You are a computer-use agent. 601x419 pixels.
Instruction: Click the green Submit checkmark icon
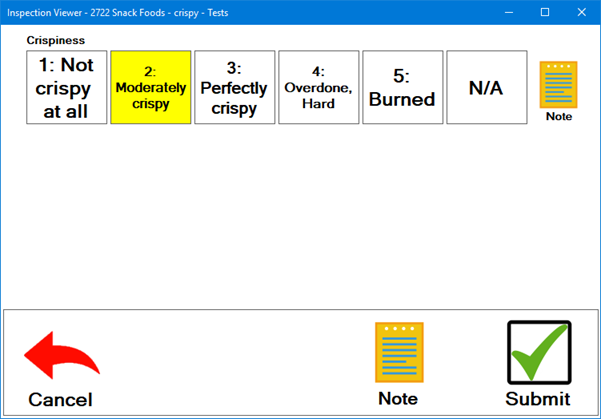tap(538, 353)
